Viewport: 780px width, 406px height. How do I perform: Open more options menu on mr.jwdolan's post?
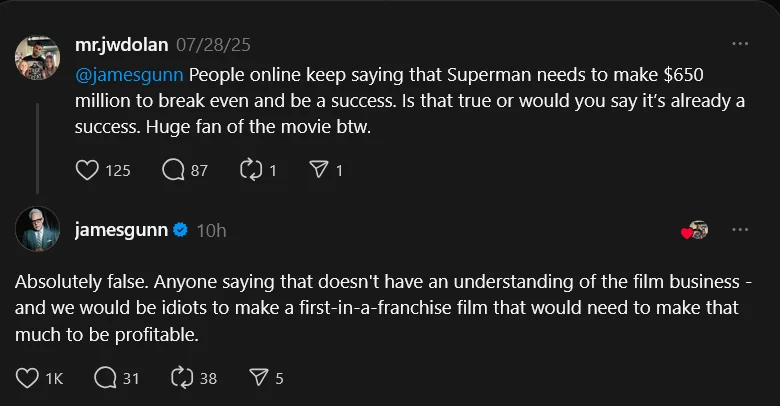click(x=740, y=45)
